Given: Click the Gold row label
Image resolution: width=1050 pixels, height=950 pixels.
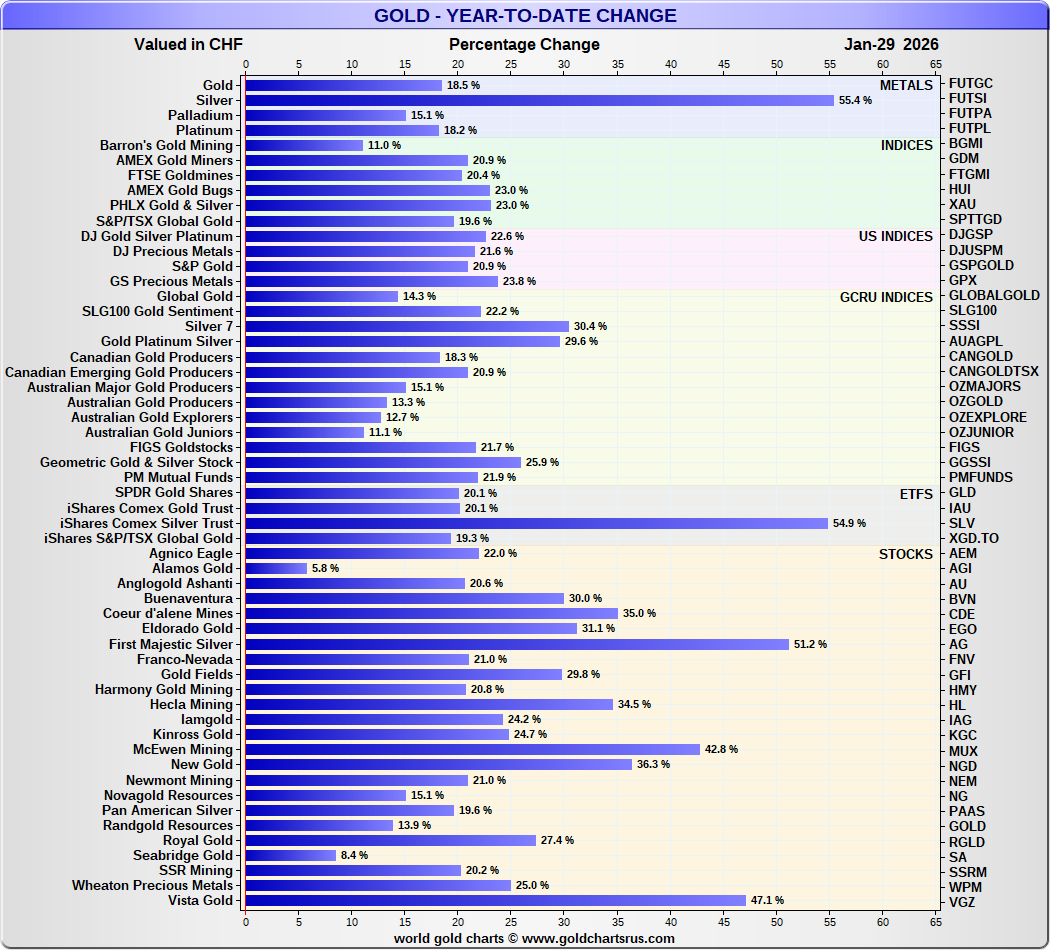Looking at the screenshot, I should [218, 85].
